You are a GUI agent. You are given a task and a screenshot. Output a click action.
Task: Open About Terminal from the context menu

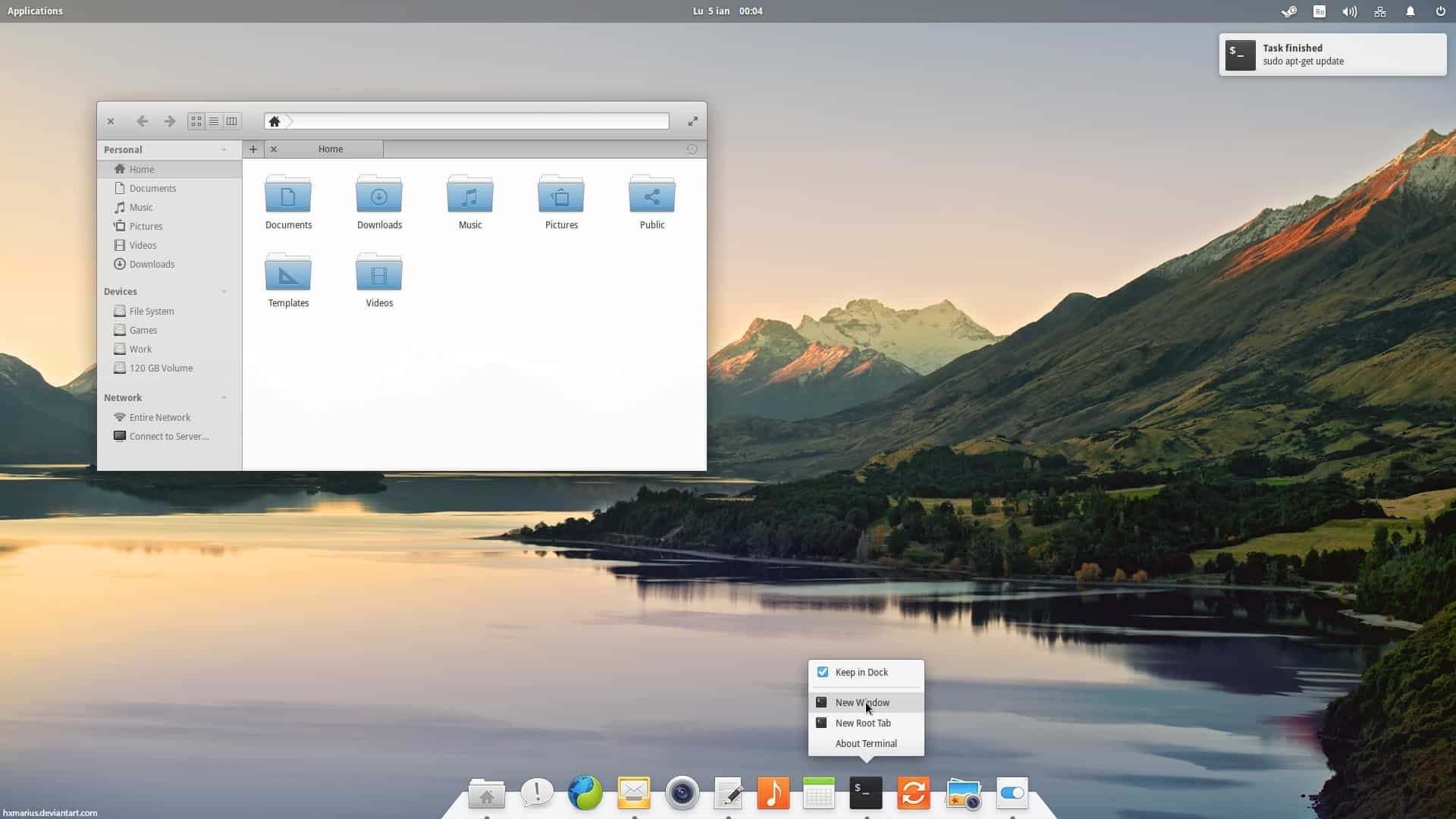tap(865, 743)
